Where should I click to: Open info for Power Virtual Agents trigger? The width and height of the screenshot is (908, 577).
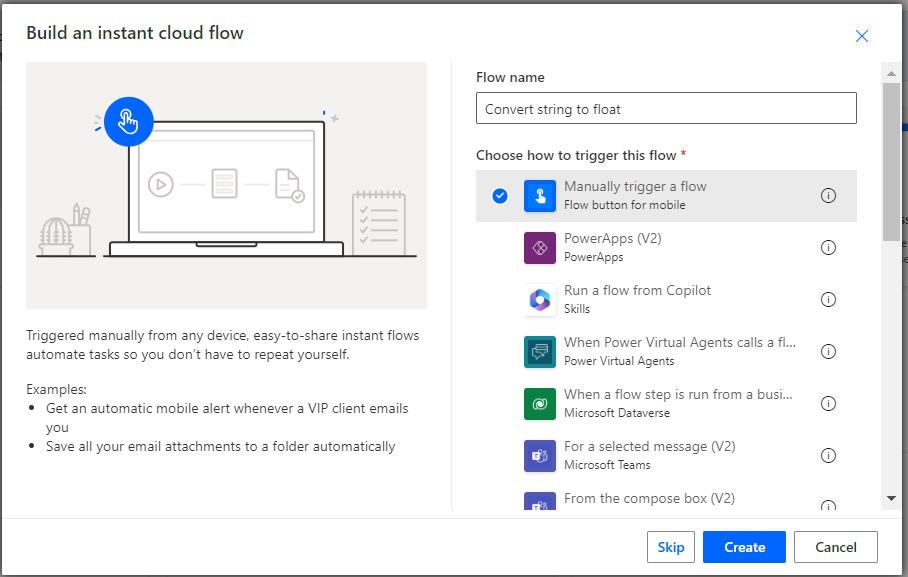click(828, 352)
